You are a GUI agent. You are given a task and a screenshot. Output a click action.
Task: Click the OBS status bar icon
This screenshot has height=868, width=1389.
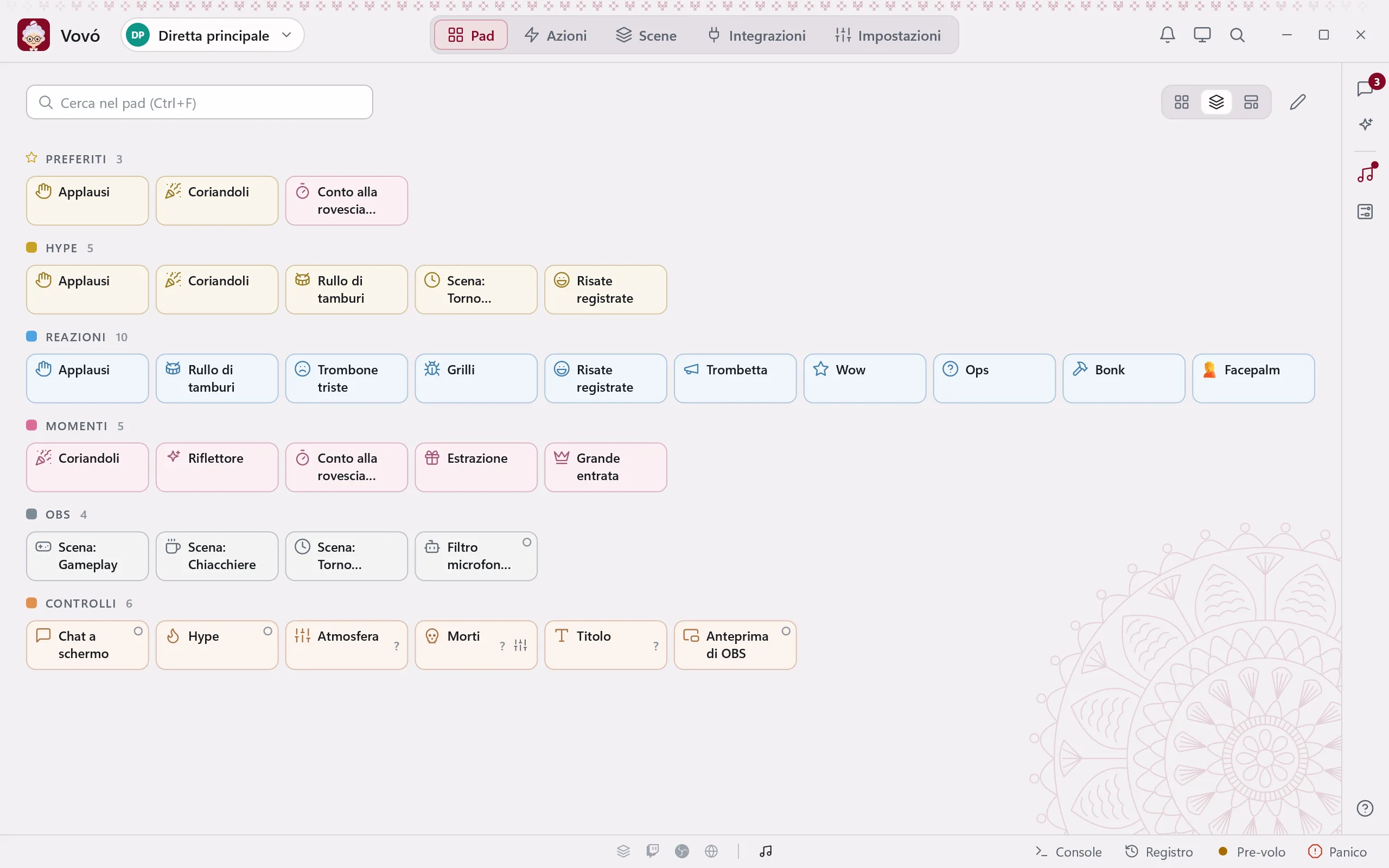click(682, 851)
